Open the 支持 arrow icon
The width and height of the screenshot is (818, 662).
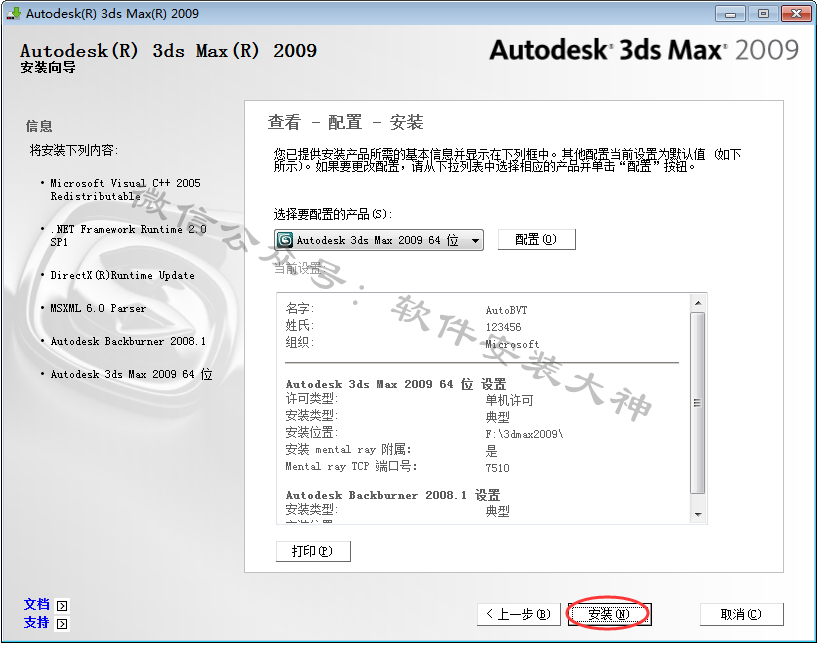(x=62, y=623)
